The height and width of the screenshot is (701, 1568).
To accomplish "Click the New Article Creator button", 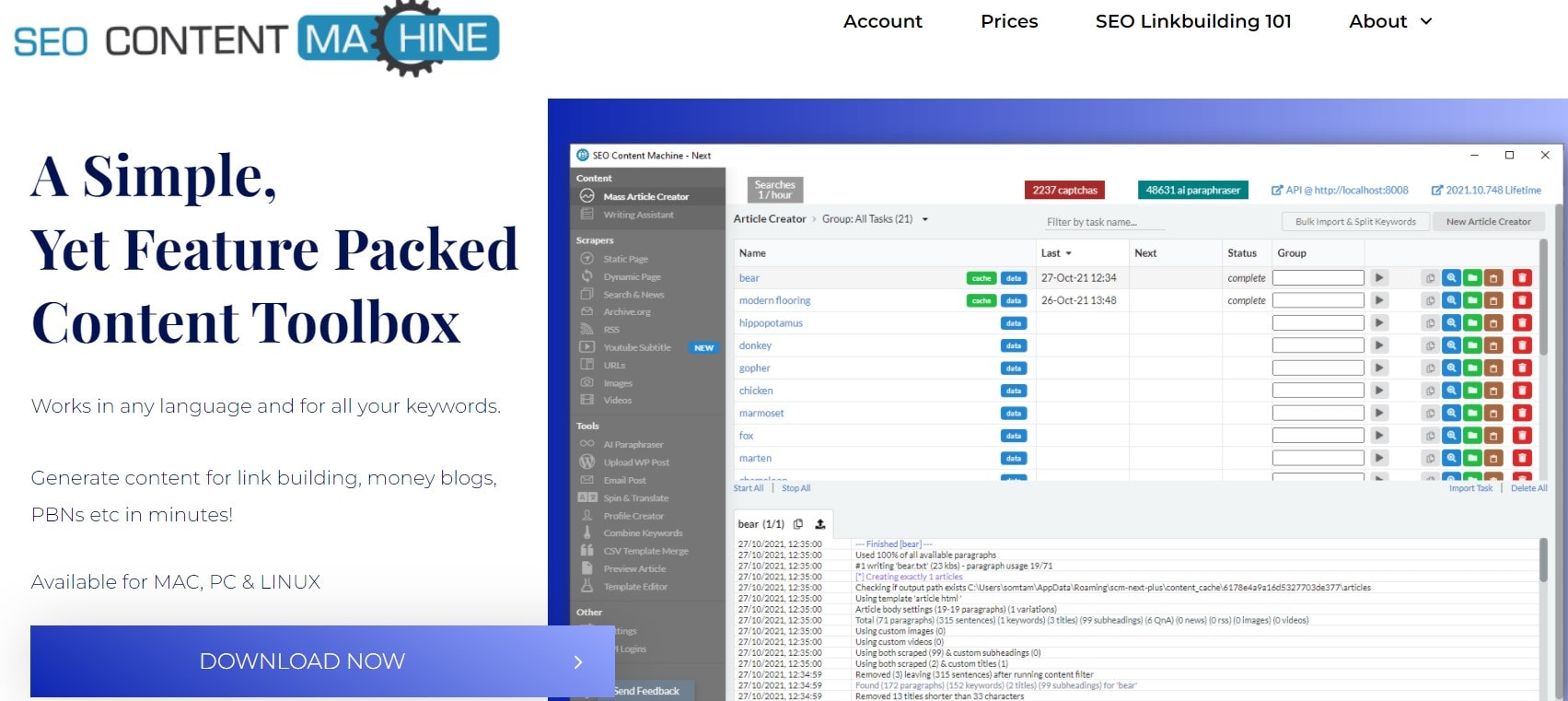I will (1488, 222).
